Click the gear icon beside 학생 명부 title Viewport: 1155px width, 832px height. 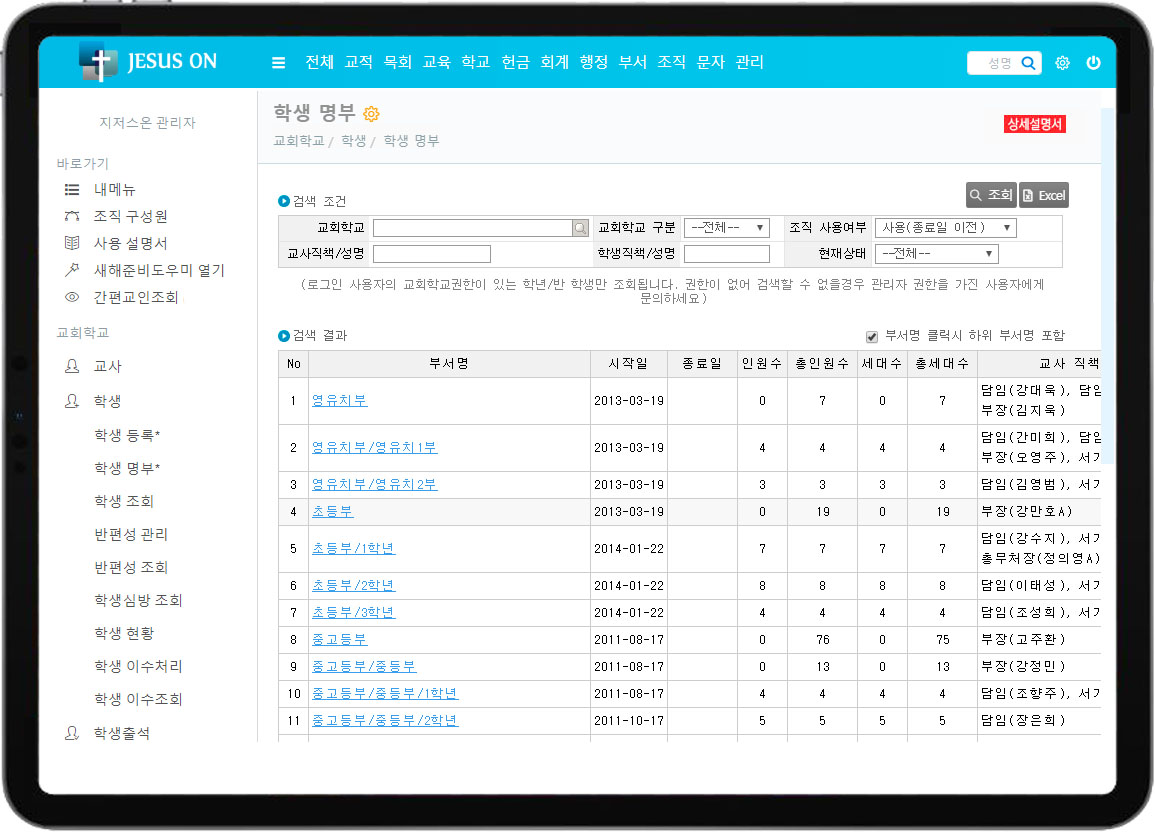[x=371, y=114]
